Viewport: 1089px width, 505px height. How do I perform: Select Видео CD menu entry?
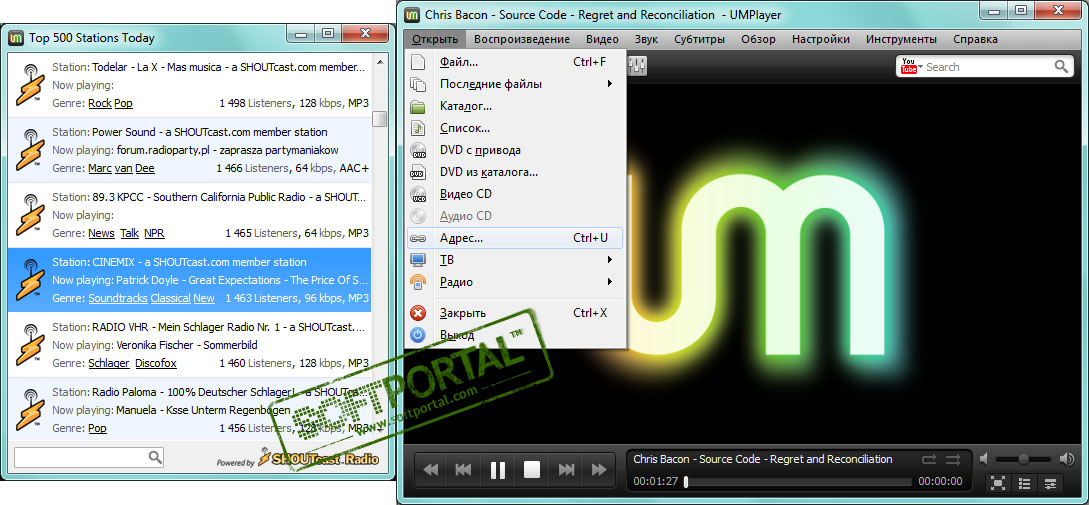click(x=515, y=194)
